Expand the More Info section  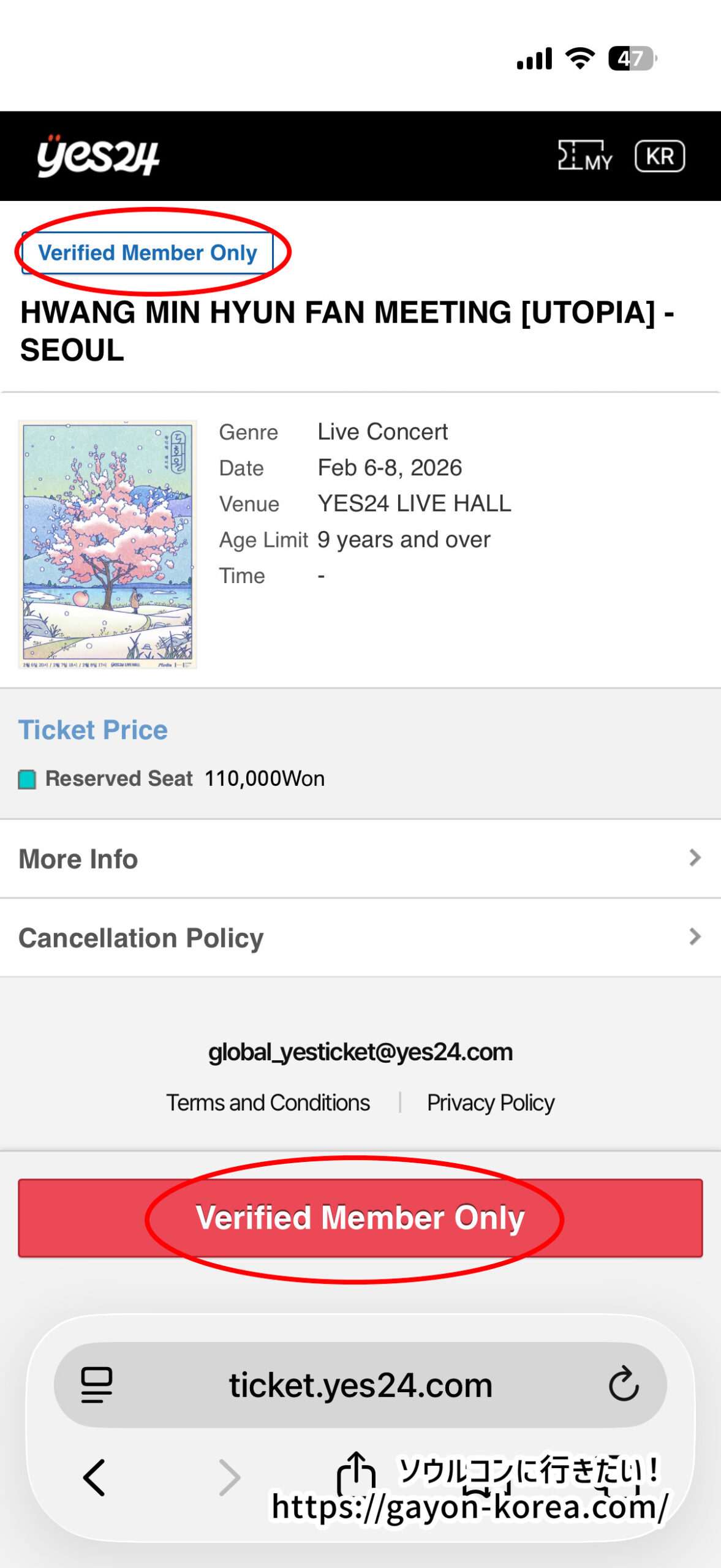360,859
